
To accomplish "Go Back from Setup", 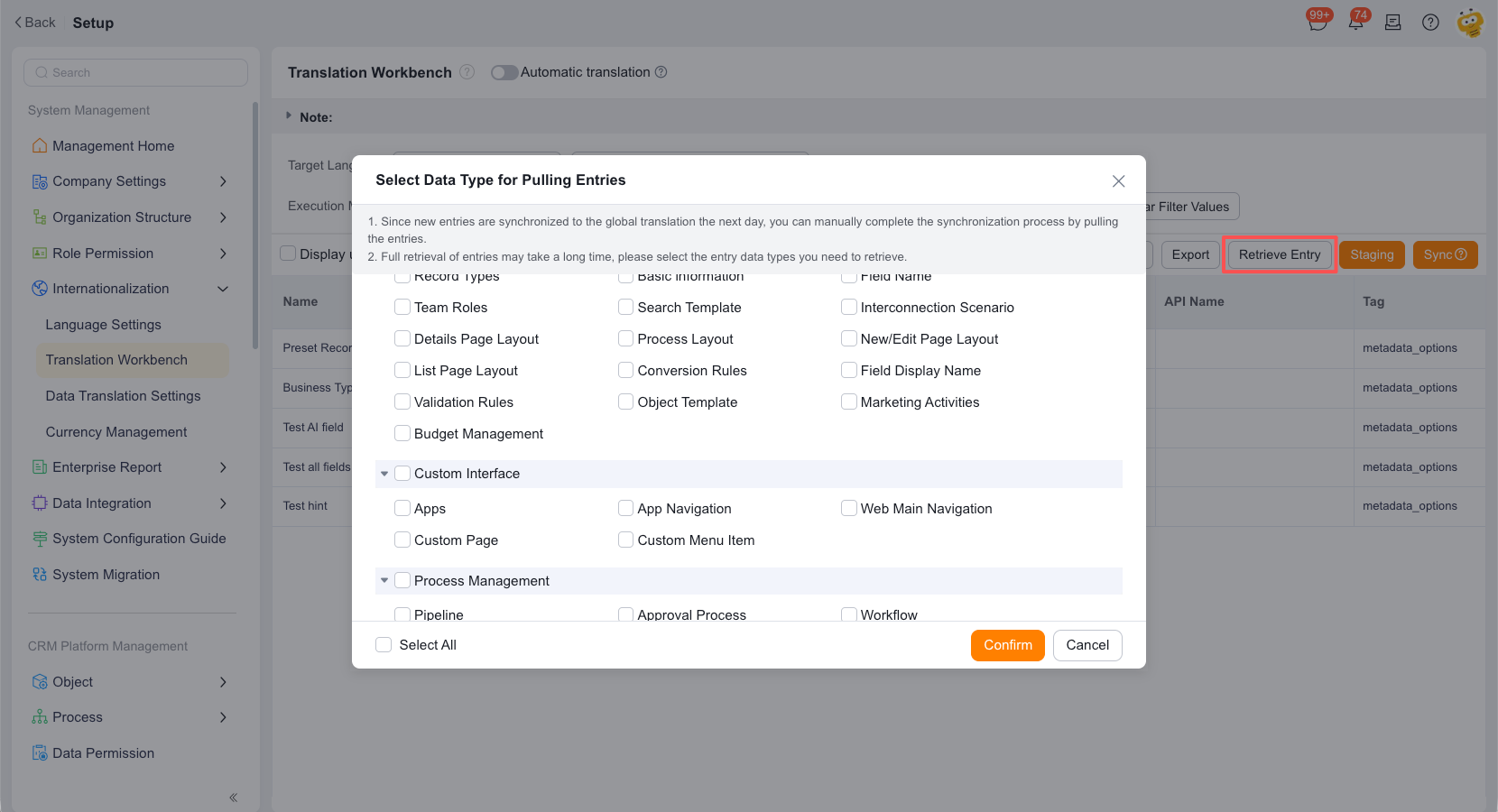I will [35, 23].
